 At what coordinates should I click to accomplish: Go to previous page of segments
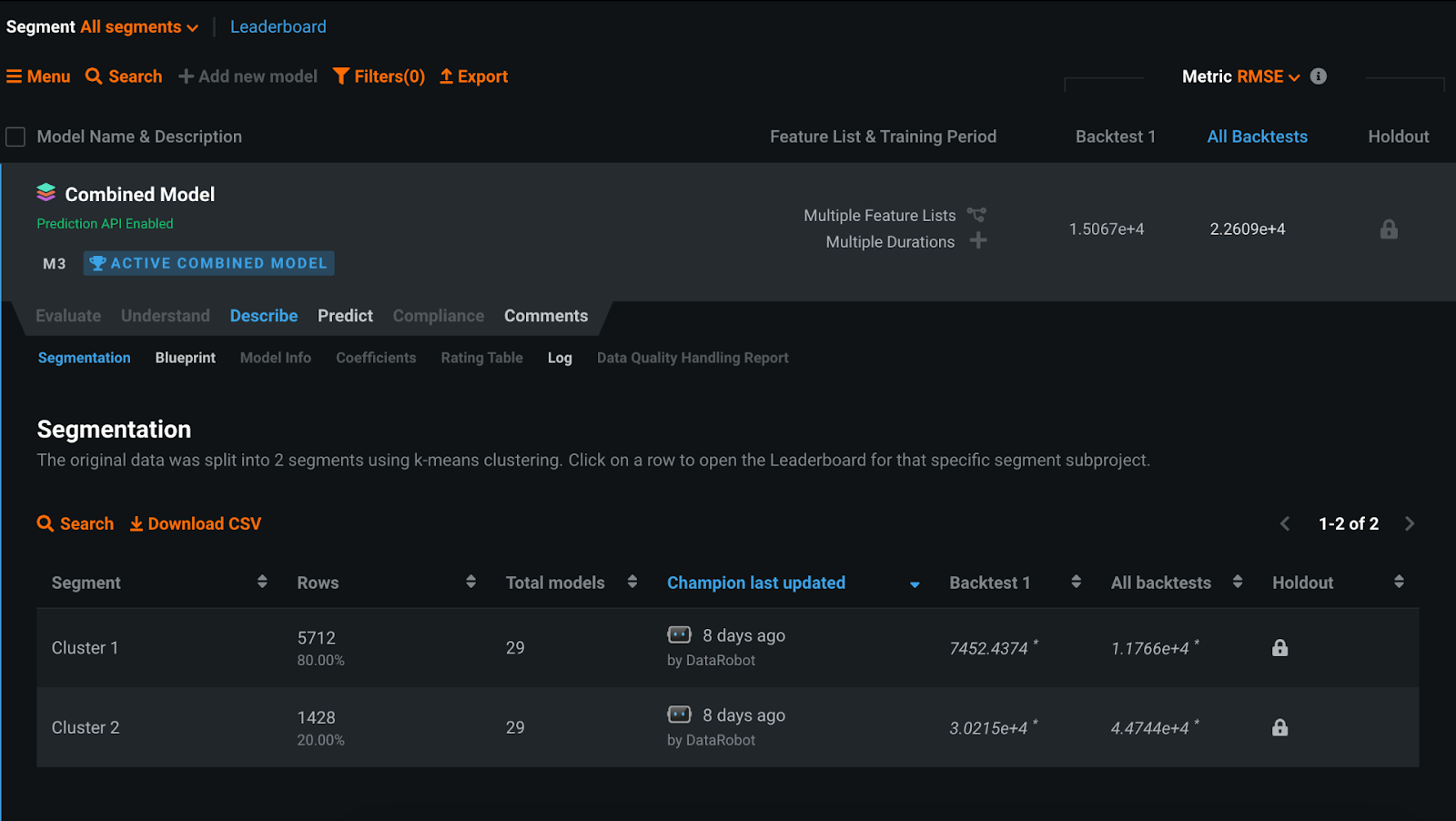click(x=1285, y=523)
